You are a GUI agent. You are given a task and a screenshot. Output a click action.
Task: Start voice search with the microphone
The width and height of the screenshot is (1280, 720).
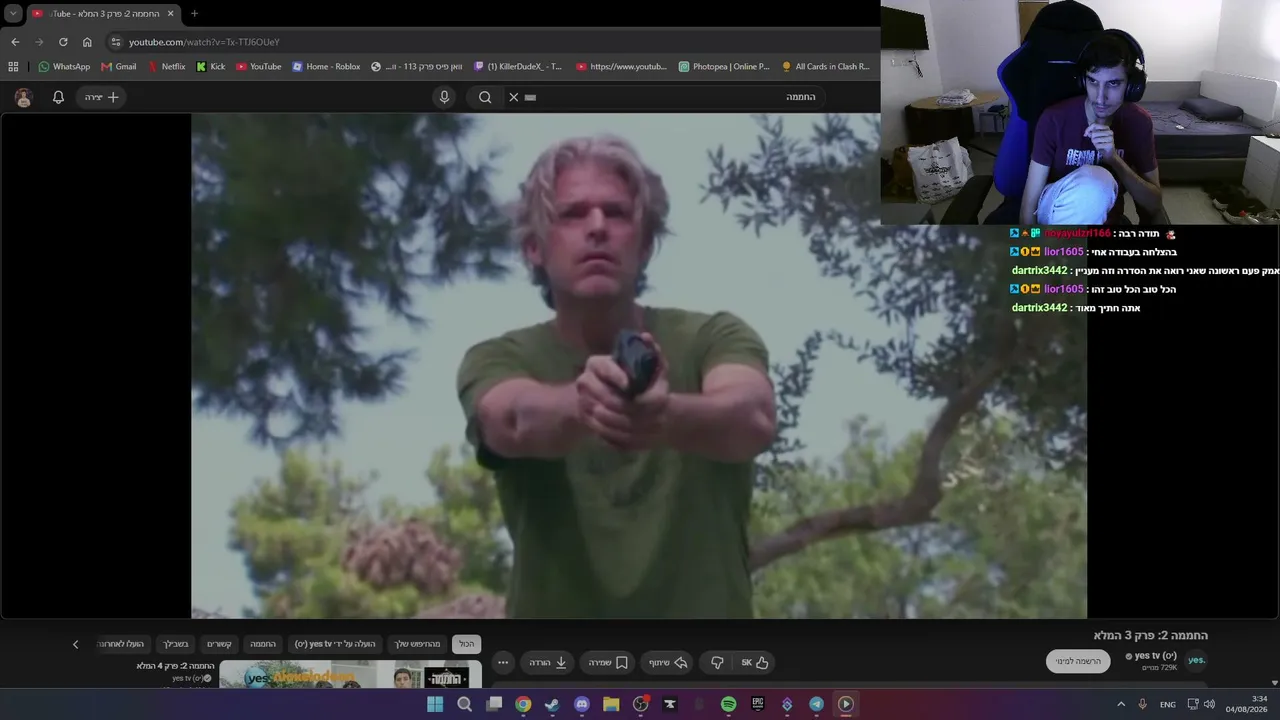coord(445,97)
